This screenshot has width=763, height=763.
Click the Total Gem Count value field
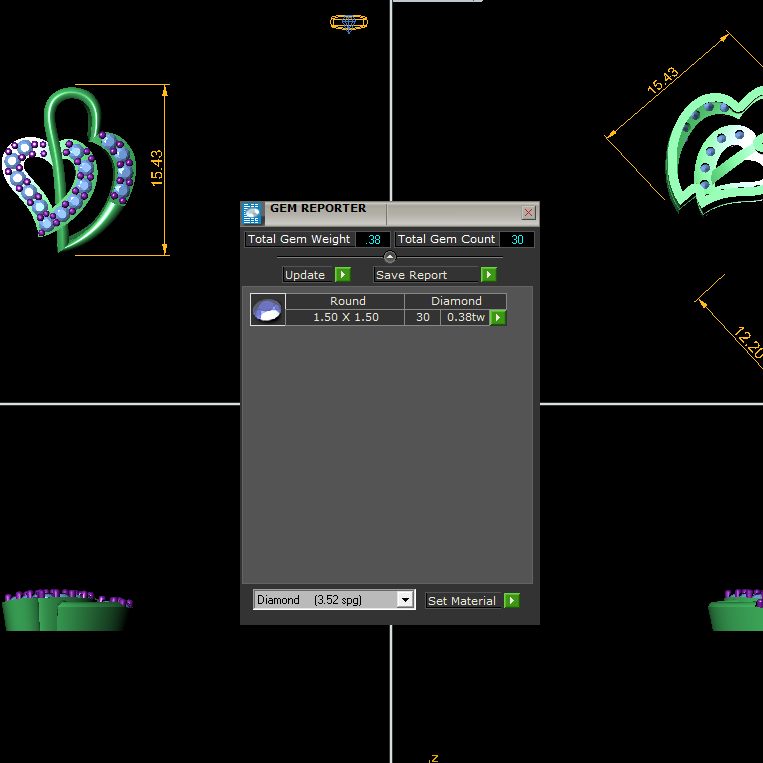point(516,240)
